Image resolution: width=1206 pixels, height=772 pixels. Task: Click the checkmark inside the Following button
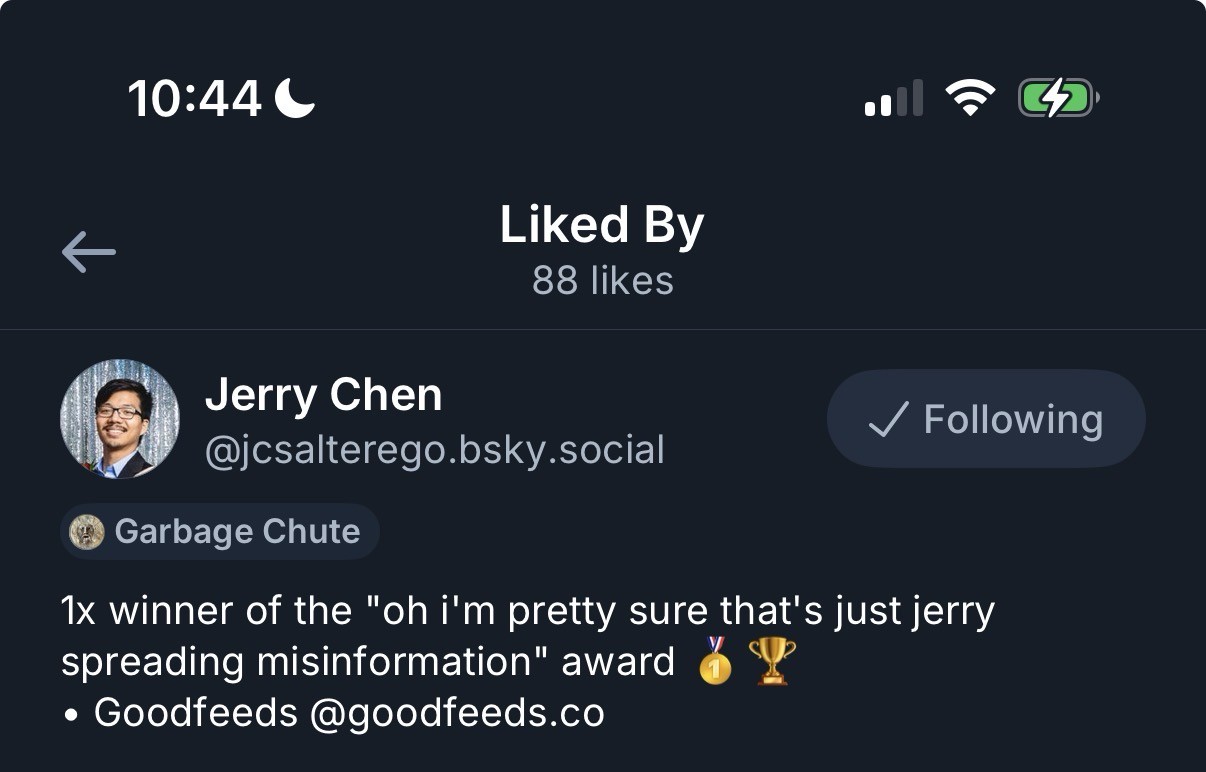(x=888, y=419)
